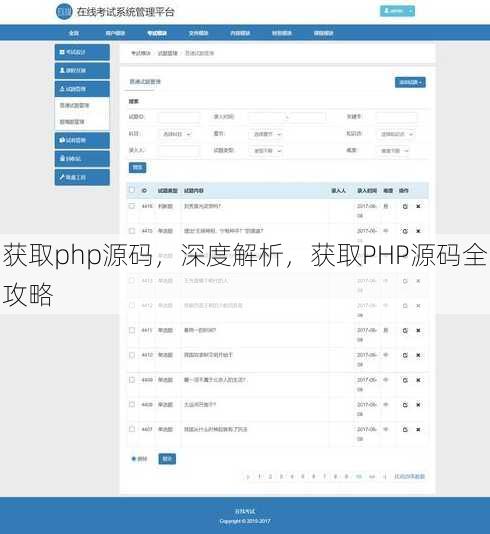Go to page 5 in pagination
This screenshot has width=490, height=534.
click(x=303, y=476)
